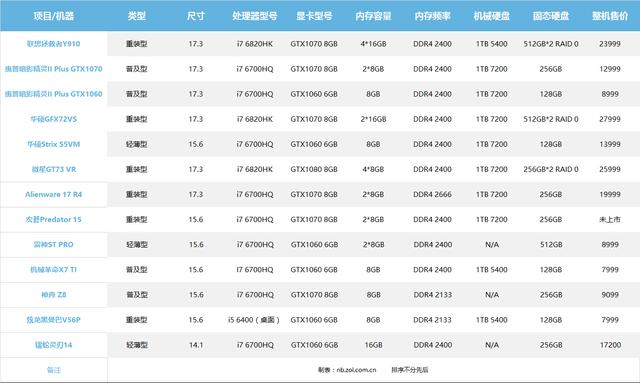Click GTX1070 8GB in Predator 15 row
640x383 pixels.
pos(314,220)
